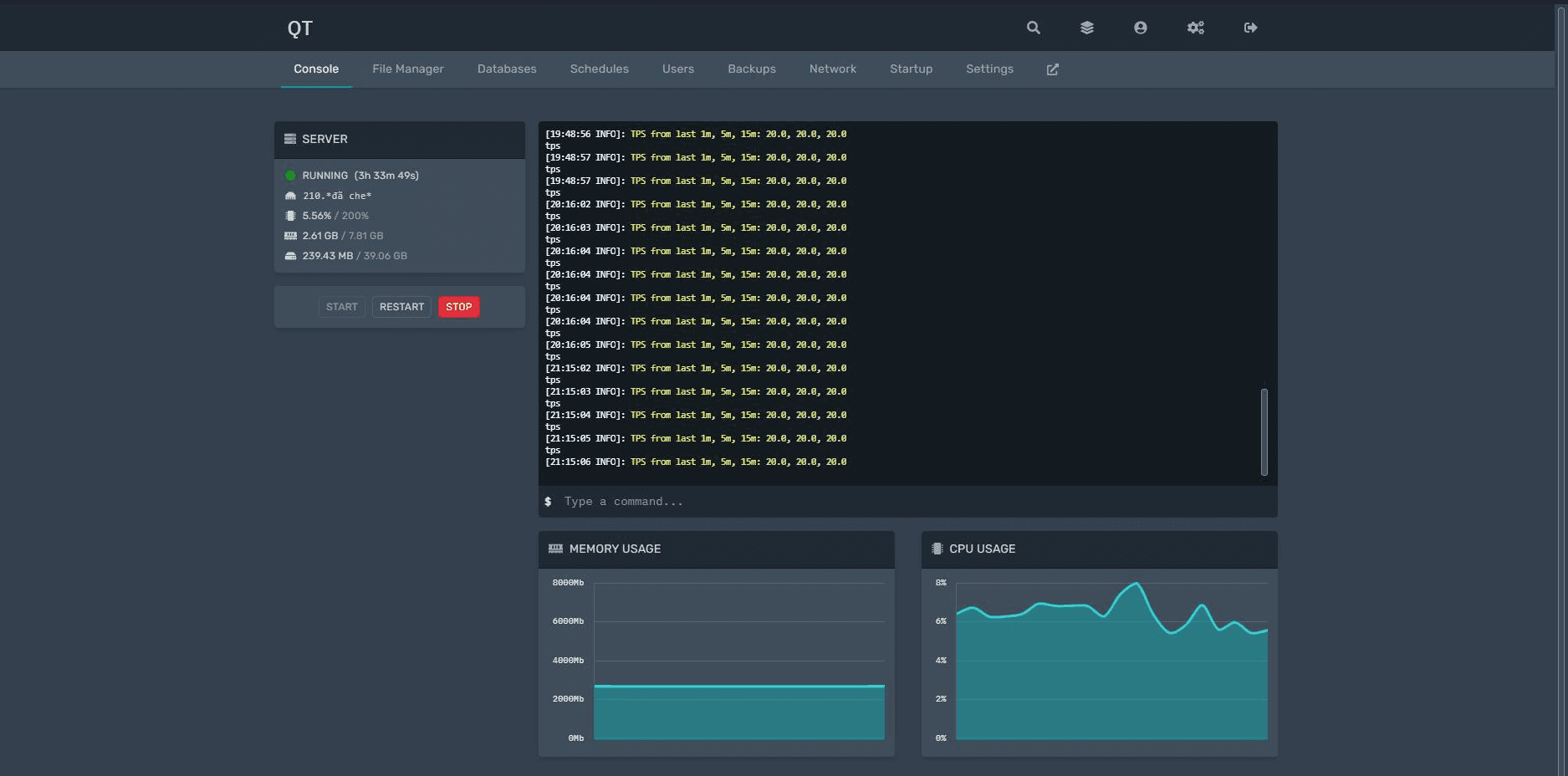Click the 2.61 GB memory value
Viewport: 1568px width, 776px height.
click(x=320, y=236)
